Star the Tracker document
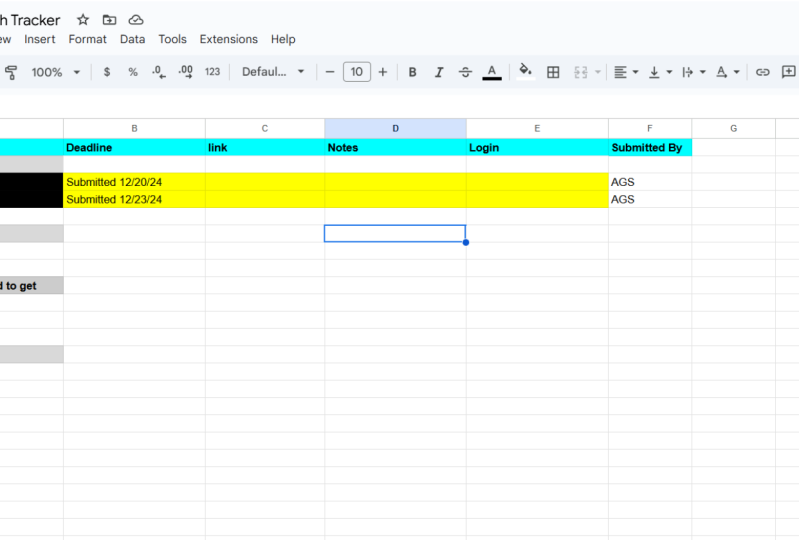This screenshot has height=540, width=799. coord(83,20)
